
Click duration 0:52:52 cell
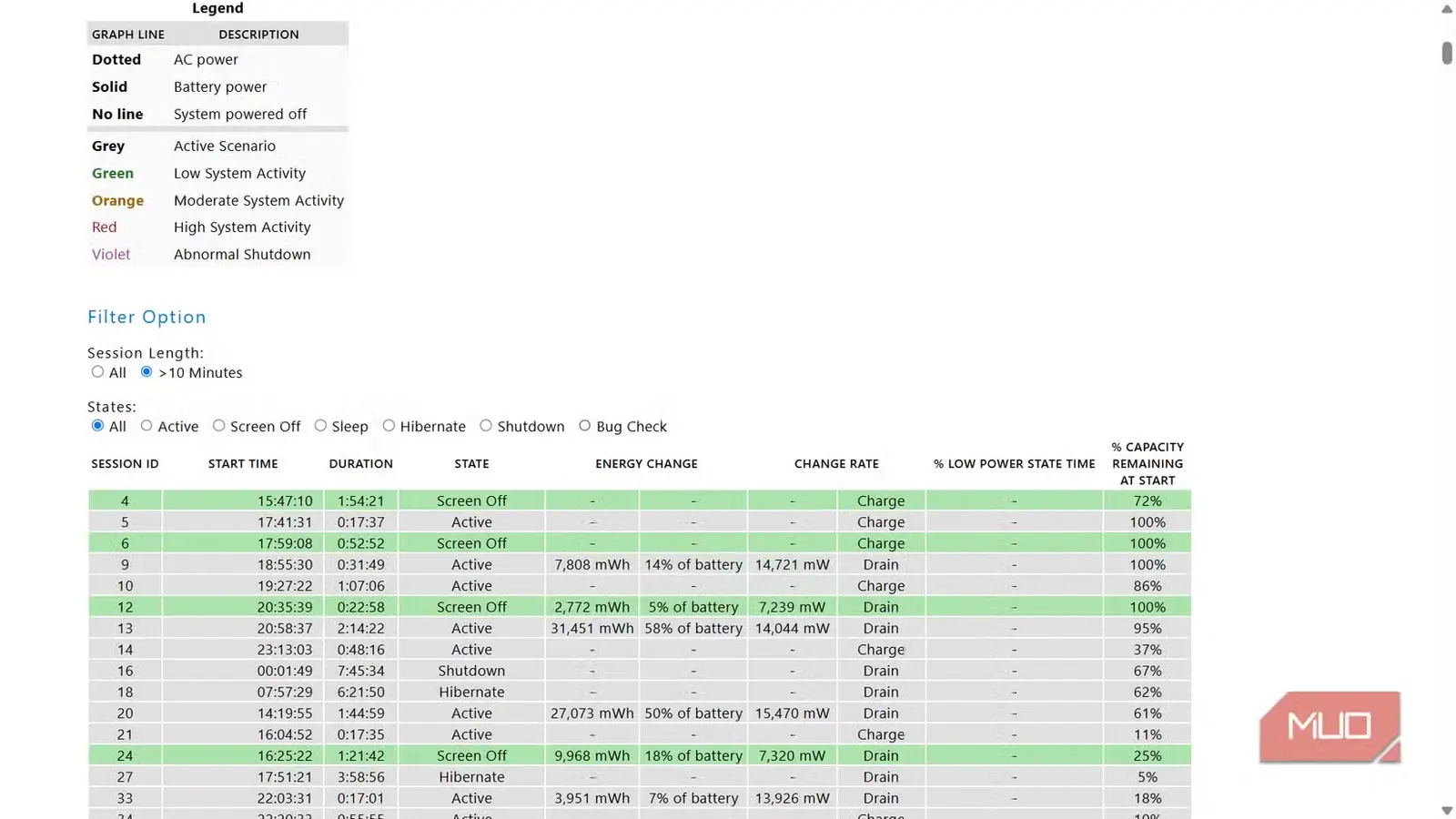pyautogui.click(x=361, y=543)
